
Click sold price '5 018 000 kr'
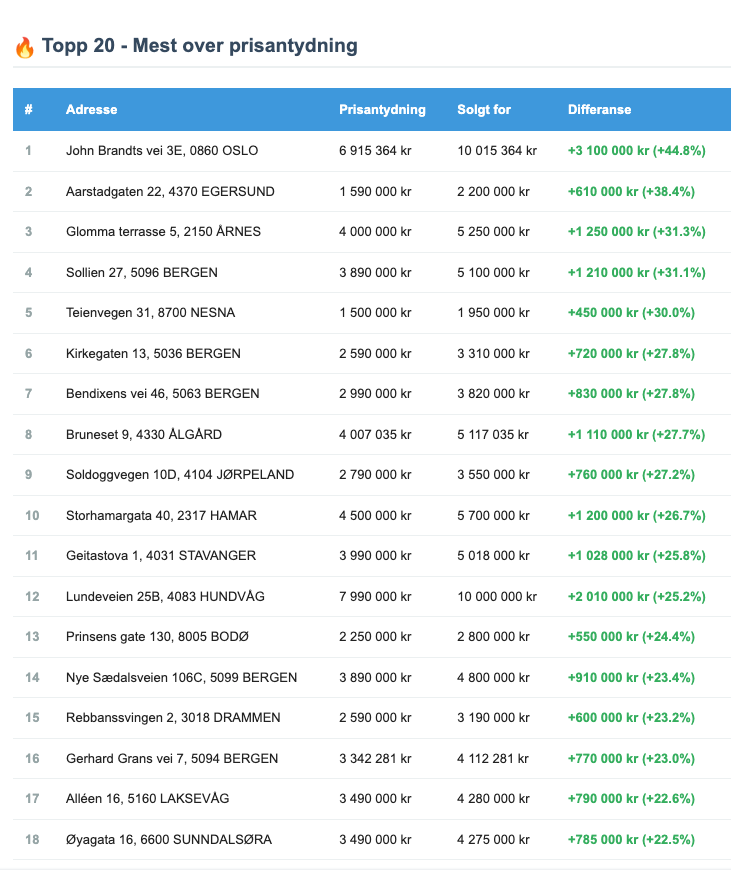click(x=493, y=556)
